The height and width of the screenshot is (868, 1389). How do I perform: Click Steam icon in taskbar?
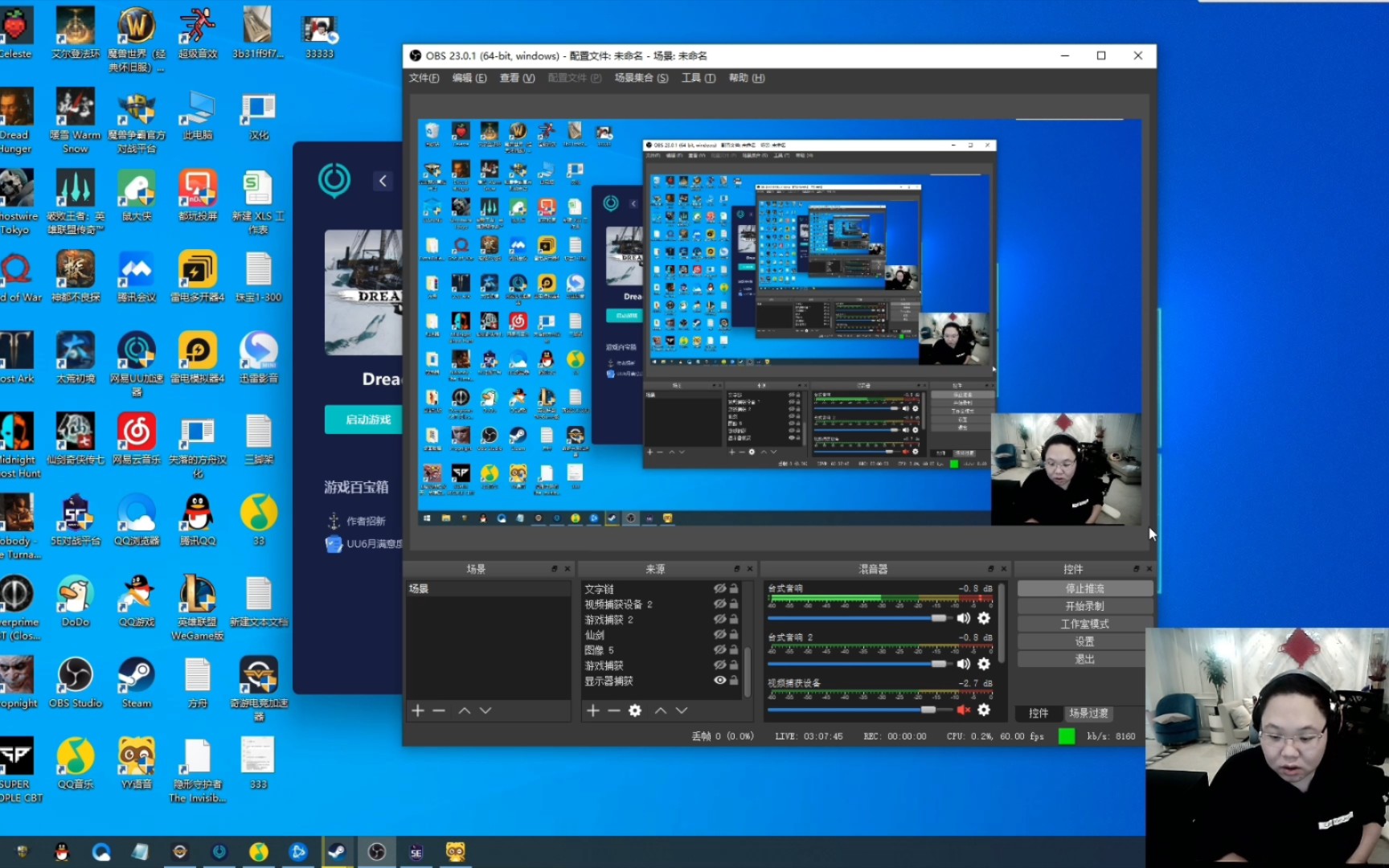(337, 852)
